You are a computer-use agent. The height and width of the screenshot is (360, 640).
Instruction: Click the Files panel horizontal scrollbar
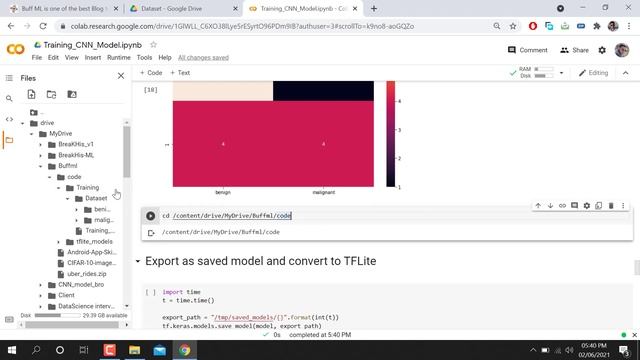coord(72,325)
